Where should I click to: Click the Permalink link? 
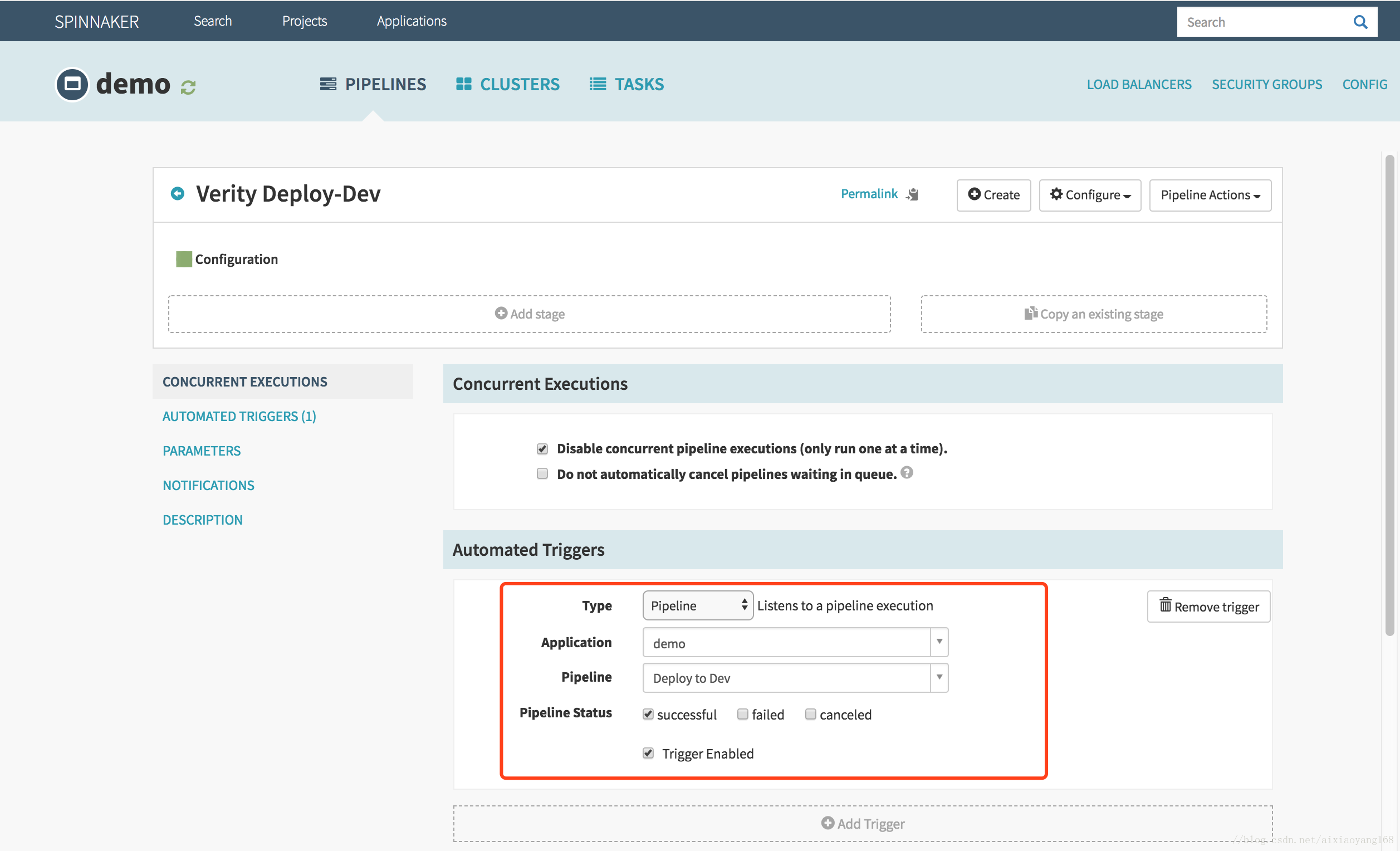click(869, 194)
